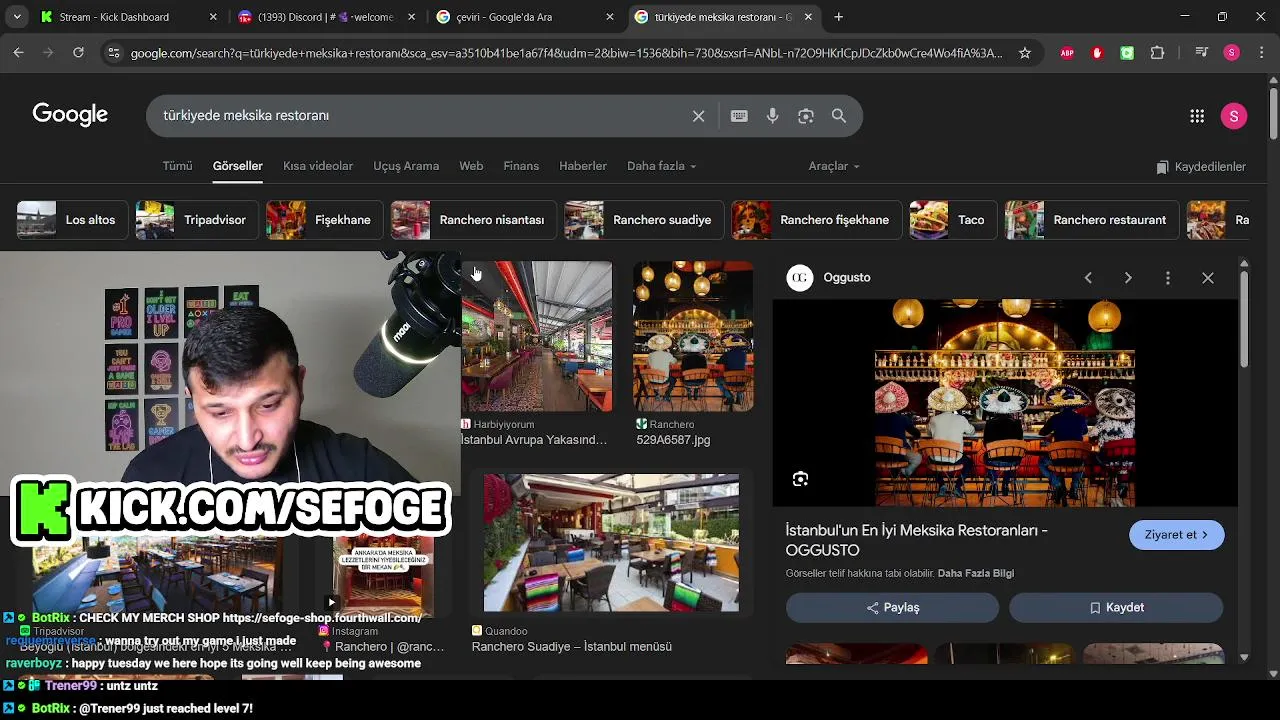The image size is (1280, 720).
Task: Click the Google logo
Action: 70,115
